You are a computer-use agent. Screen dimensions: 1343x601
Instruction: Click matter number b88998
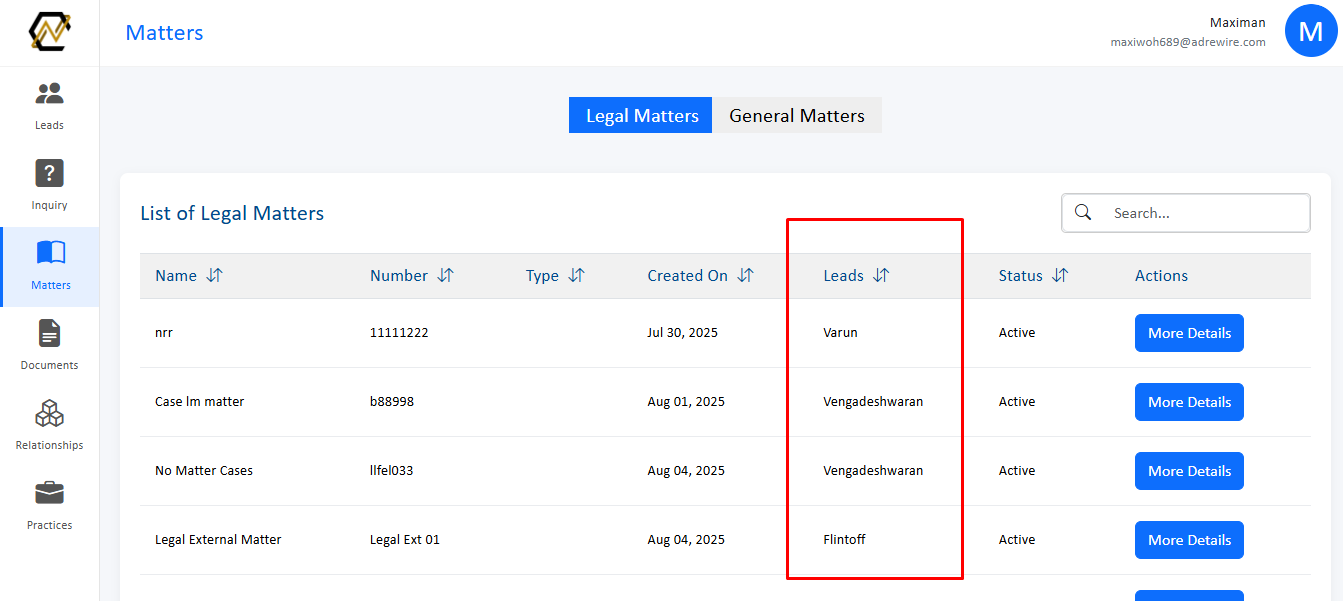point(392,402)
